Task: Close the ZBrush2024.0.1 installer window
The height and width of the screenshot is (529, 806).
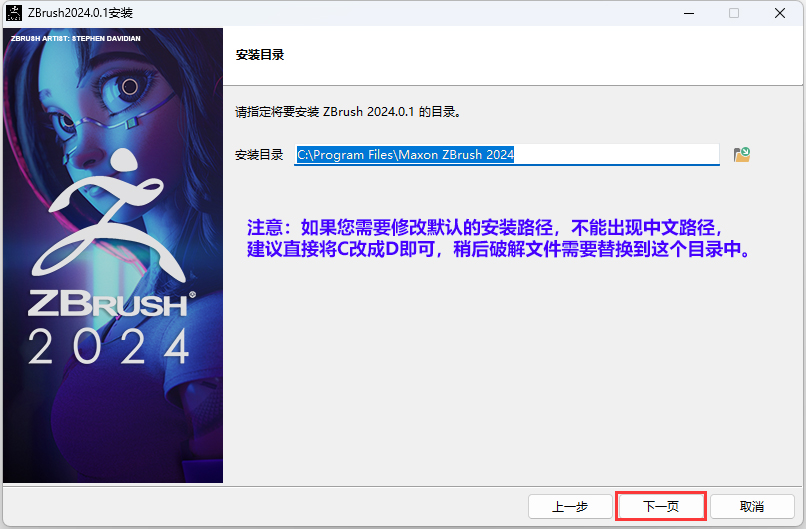Action: 780,13
